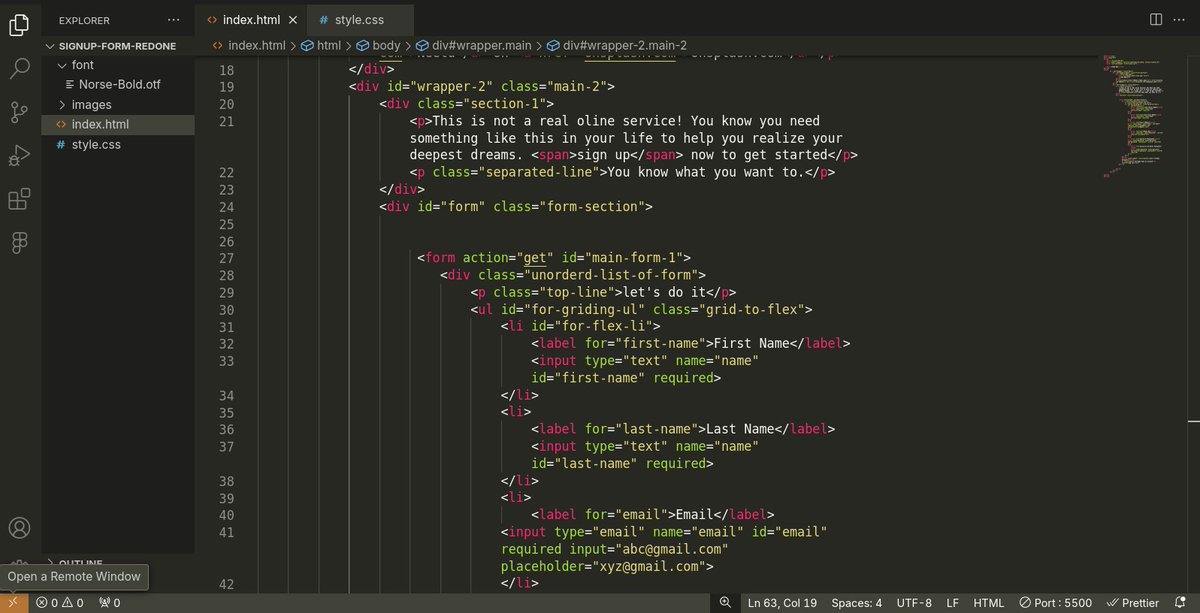Open the Source Control view
The image size is (1200, 613).
click(x=19, y=113)
